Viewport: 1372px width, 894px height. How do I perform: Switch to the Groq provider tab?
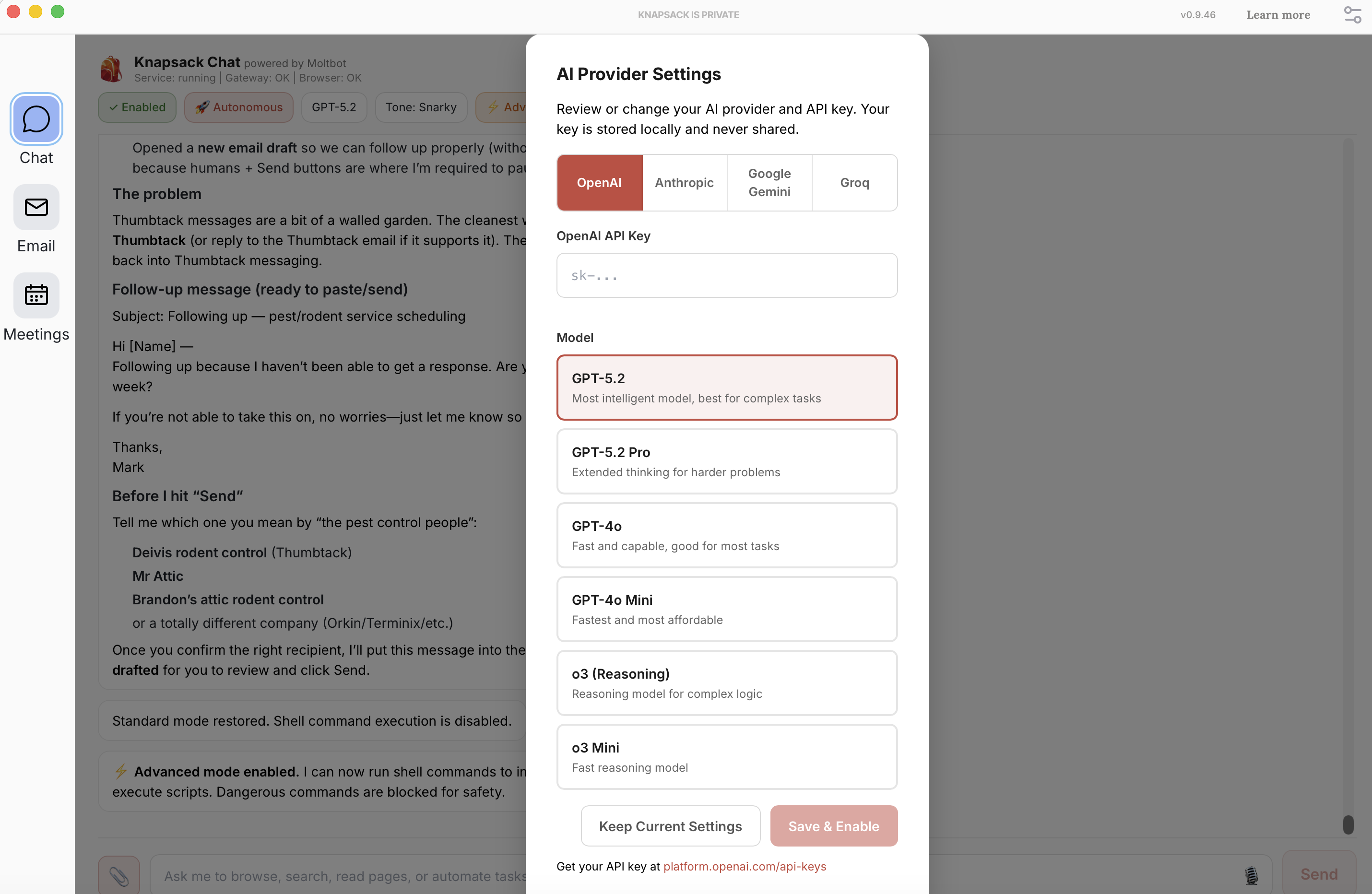854,183
